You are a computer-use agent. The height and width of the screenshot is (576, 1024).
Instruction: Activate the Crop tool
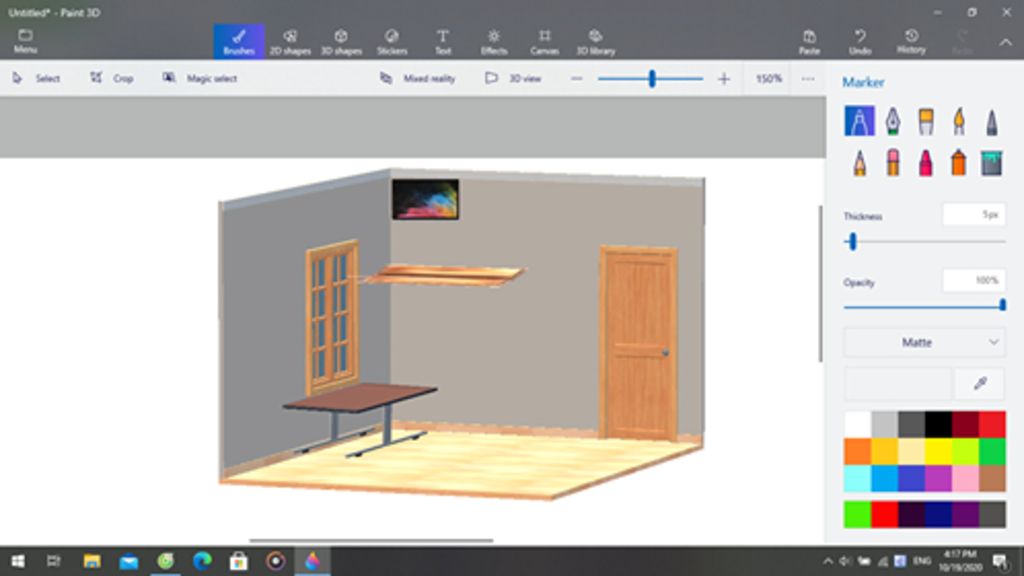point(112,78)
